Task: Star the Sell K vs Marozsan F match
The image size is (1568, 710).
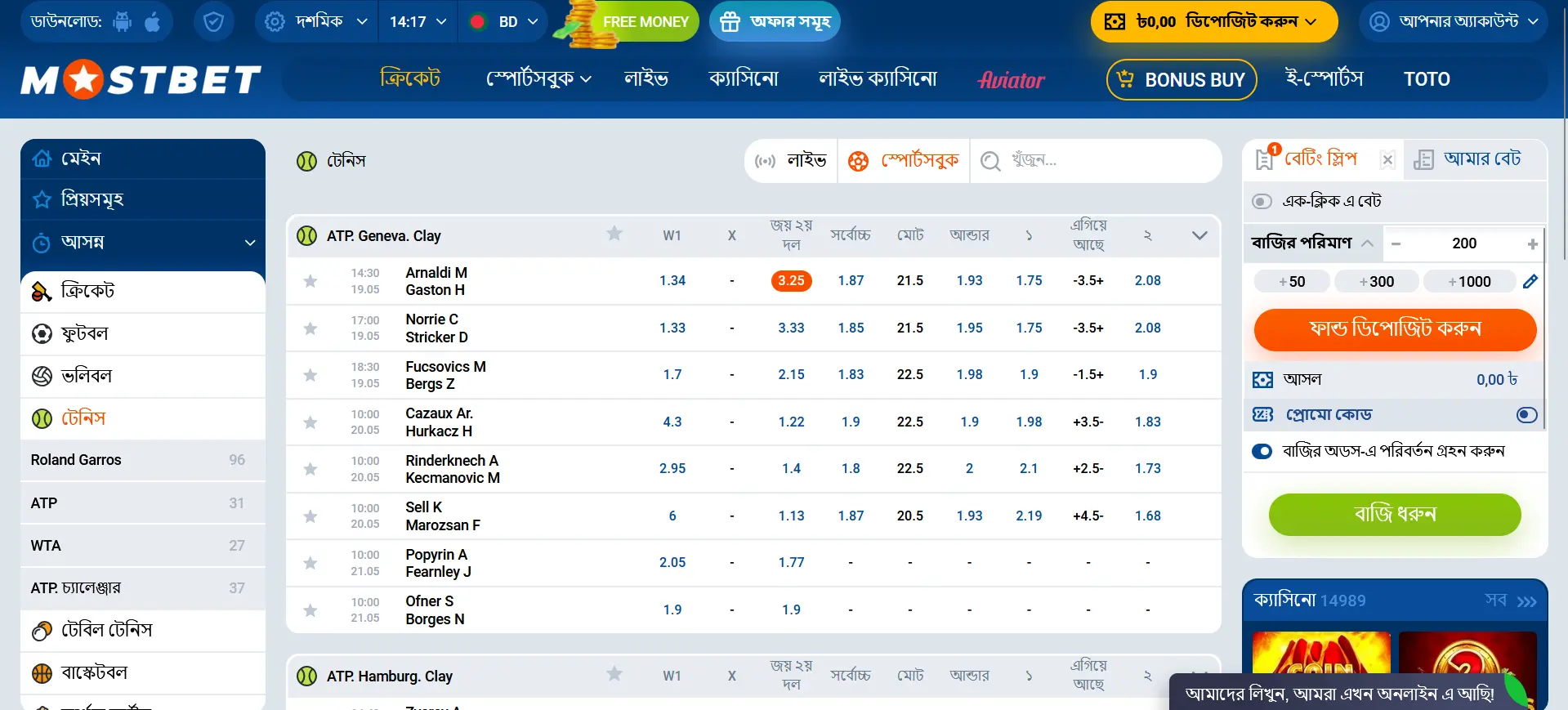Action: point(310,516)
